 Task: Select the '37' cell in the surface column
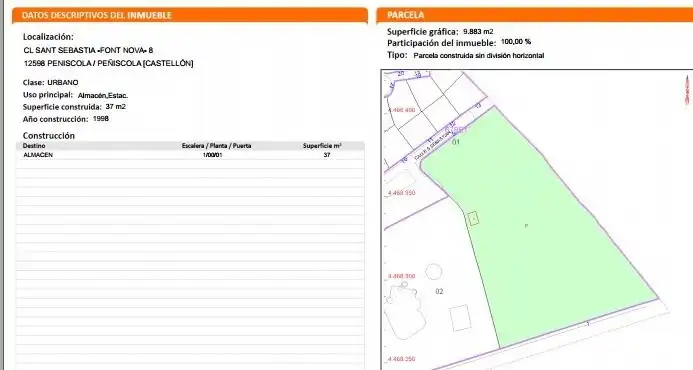(x=327, y=155)
